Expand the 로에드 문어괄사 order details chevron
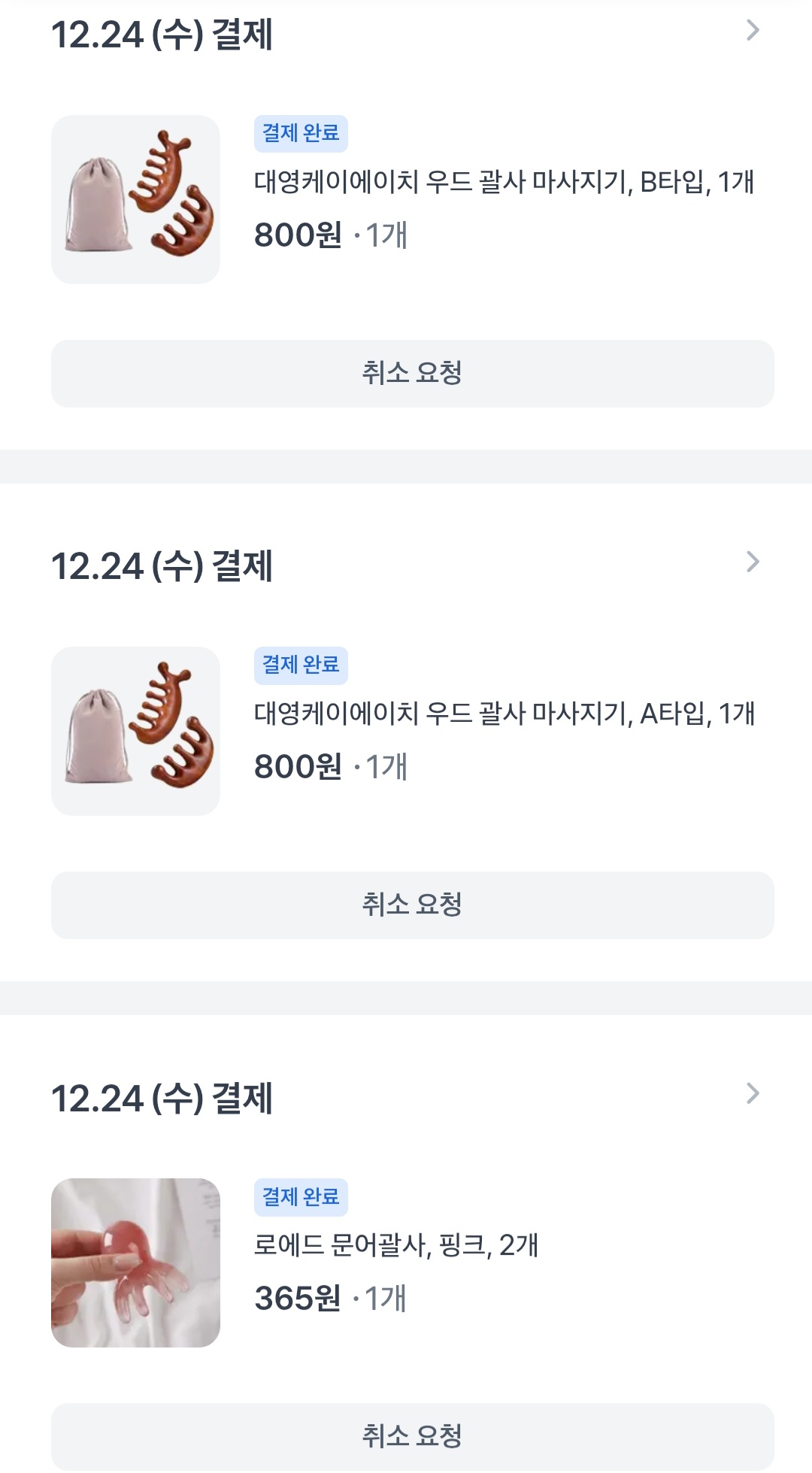The width and height of the screenshot is (812, 1473). [x=752, y=1093]
